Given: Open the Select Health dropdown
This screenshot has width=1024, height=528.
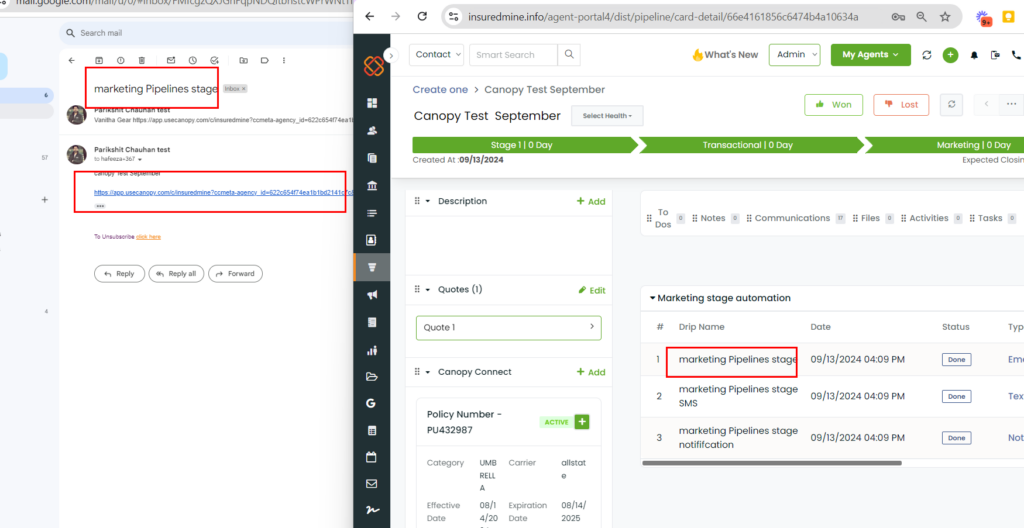Looking at the screenshot, I should pyautogui.click(x=607, y=116).
